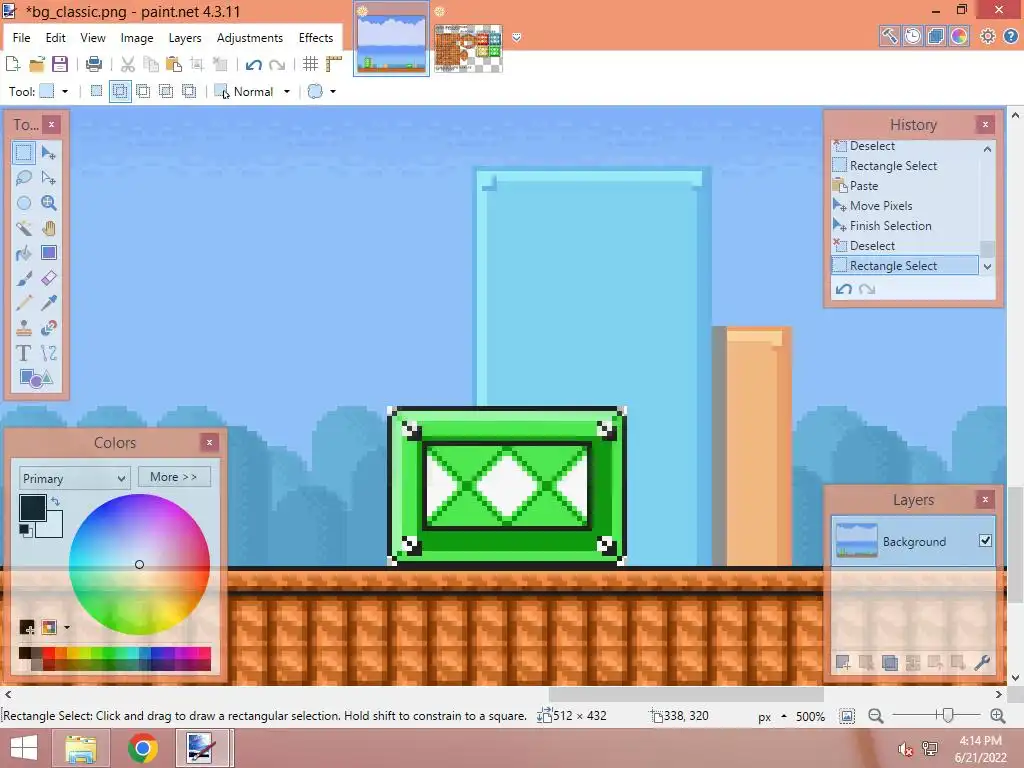Open the Effects menu
This screenshot has width=1024, height=768.
point(316,38)
